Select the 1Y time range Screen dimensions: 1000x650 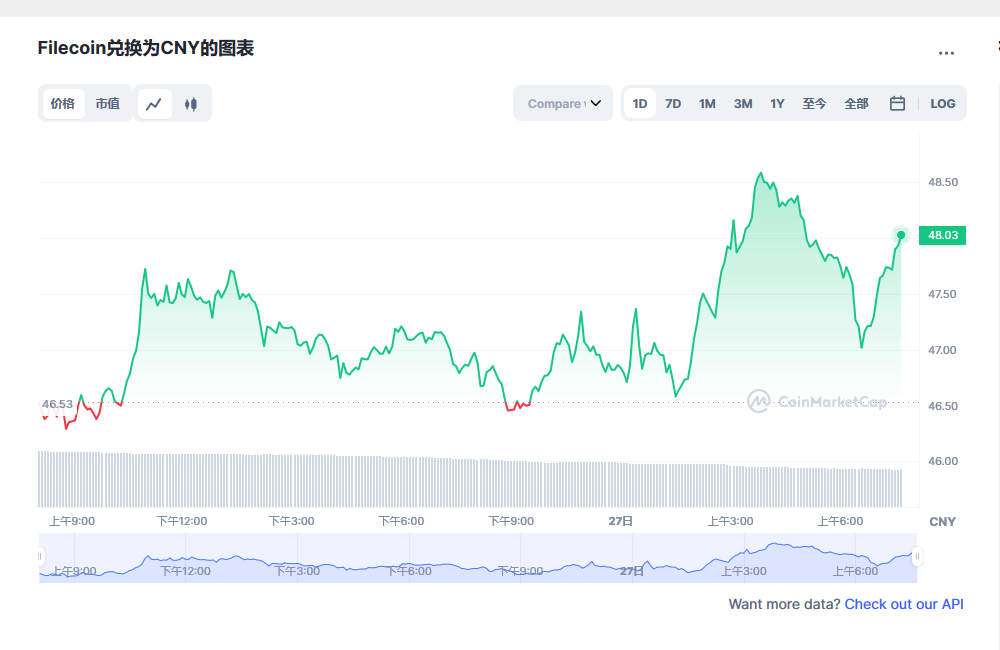coord(777,103)
